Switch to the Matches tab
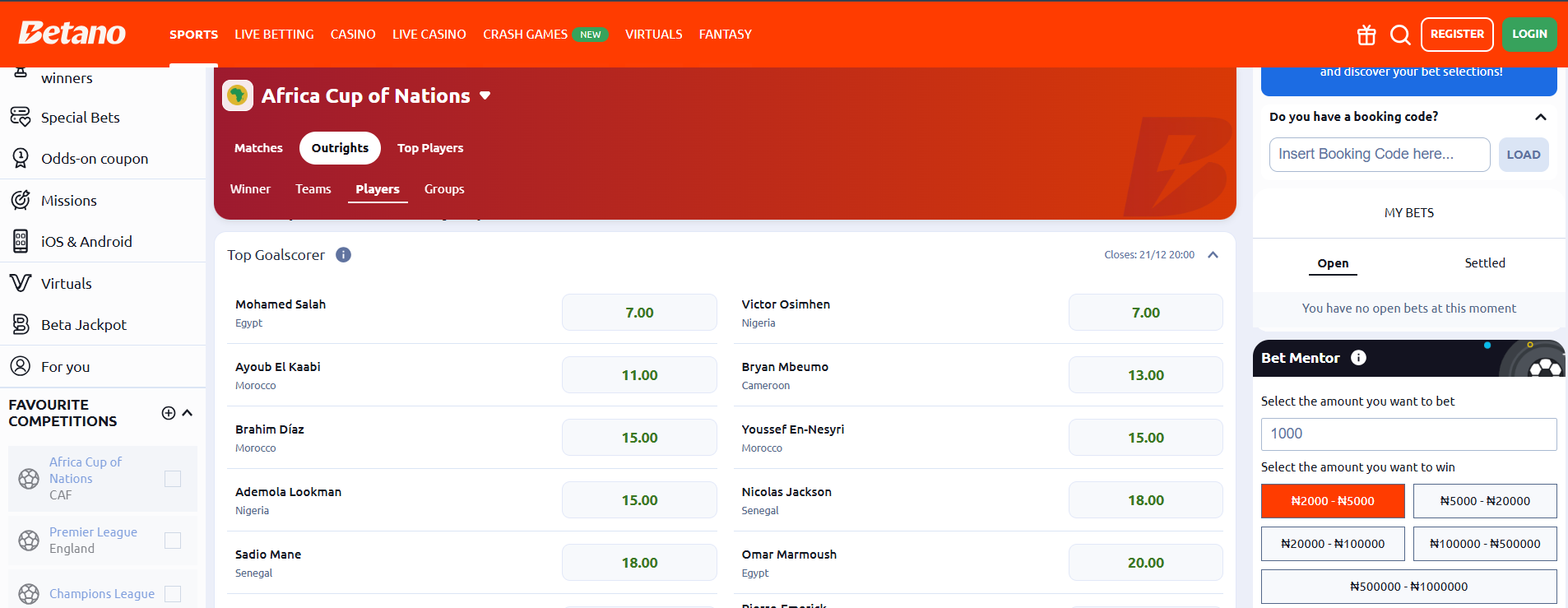This screenshot has width=1568, height=608. pyautogui.click(x=258, y=148)
